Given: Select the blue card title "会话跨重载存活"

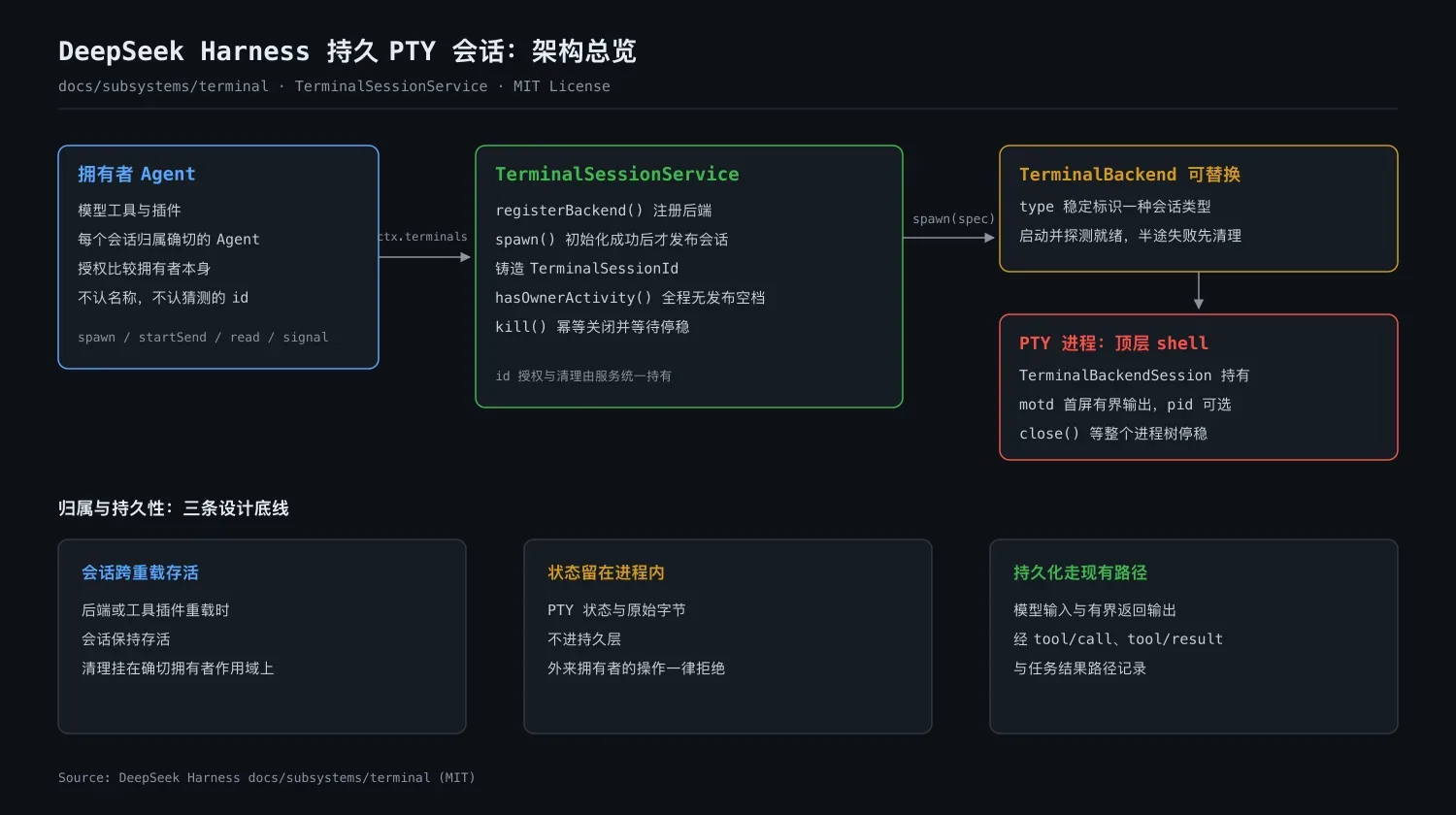Looking at the screenshot, I should click(x=140, y=572).
